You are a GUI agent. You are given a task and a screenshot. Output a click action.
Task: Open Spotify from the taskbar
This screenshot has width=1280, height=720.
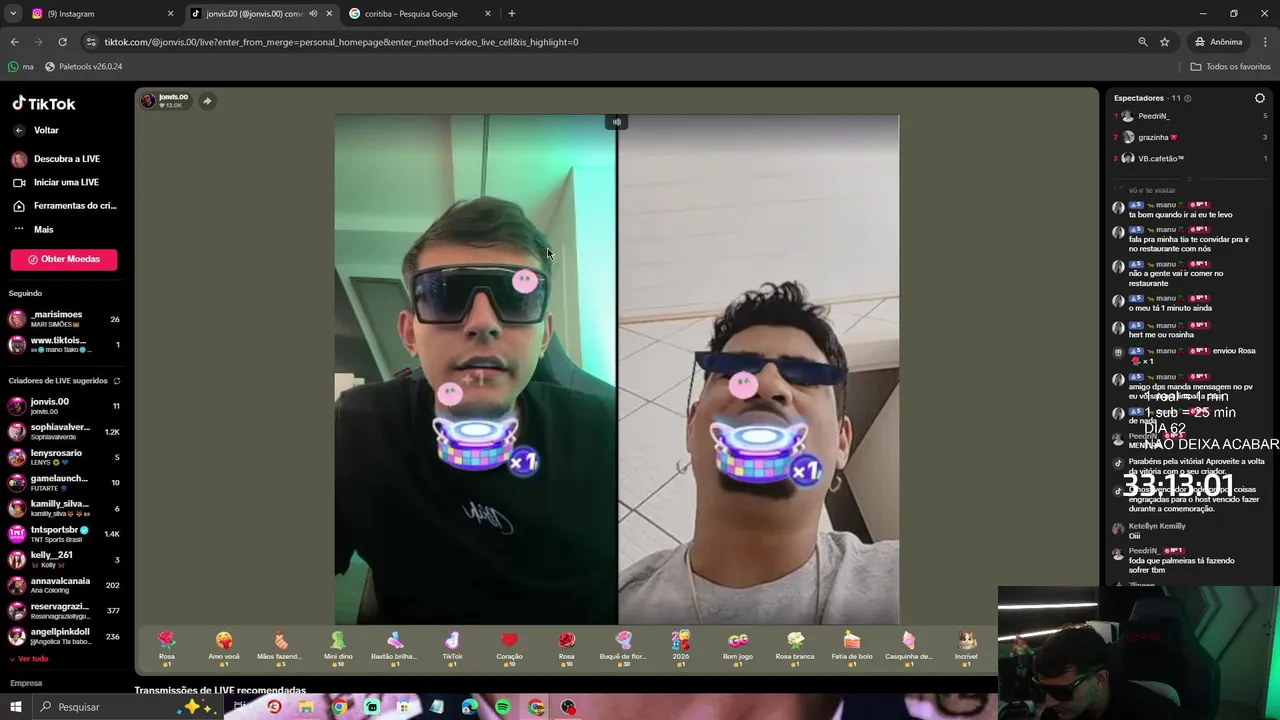pos(503,707)
